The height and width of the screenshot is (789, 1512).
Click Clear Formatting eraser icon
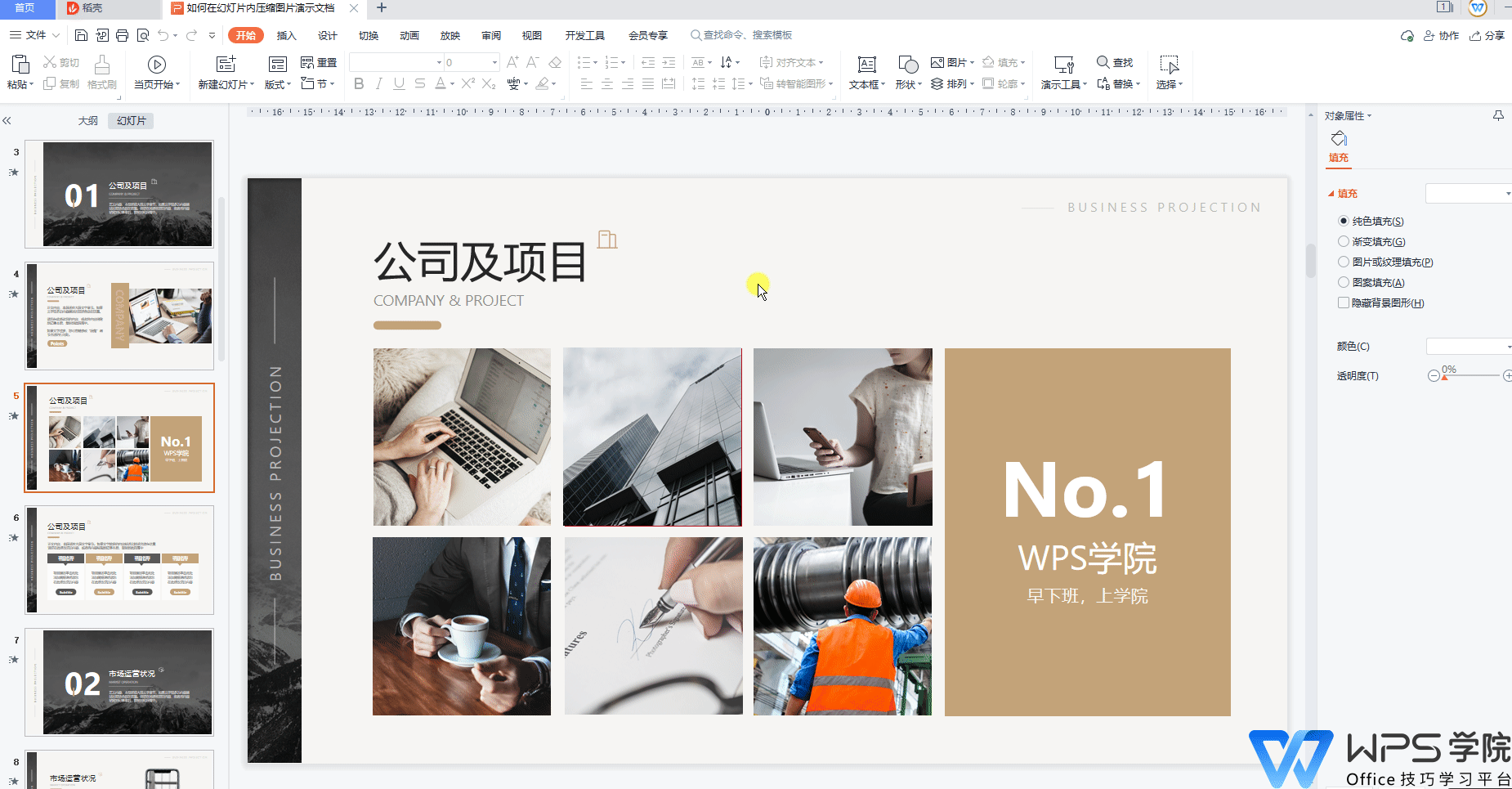click(555, 62)
